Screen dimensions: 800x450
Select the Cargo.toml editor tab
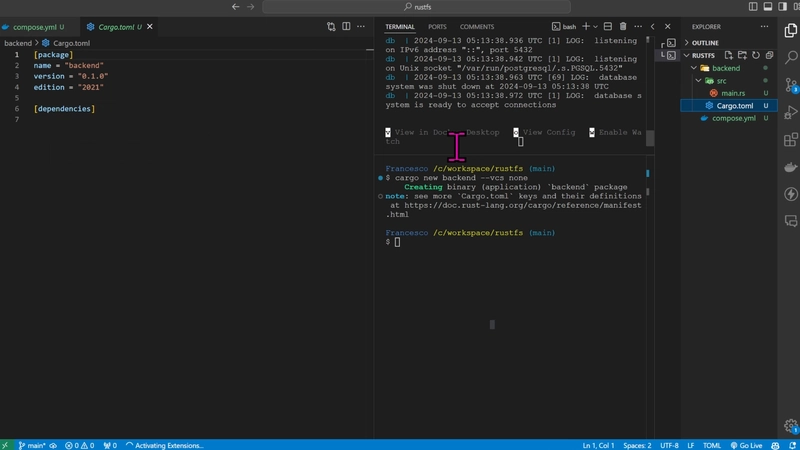pyautogui.click(x=116, y=27)
